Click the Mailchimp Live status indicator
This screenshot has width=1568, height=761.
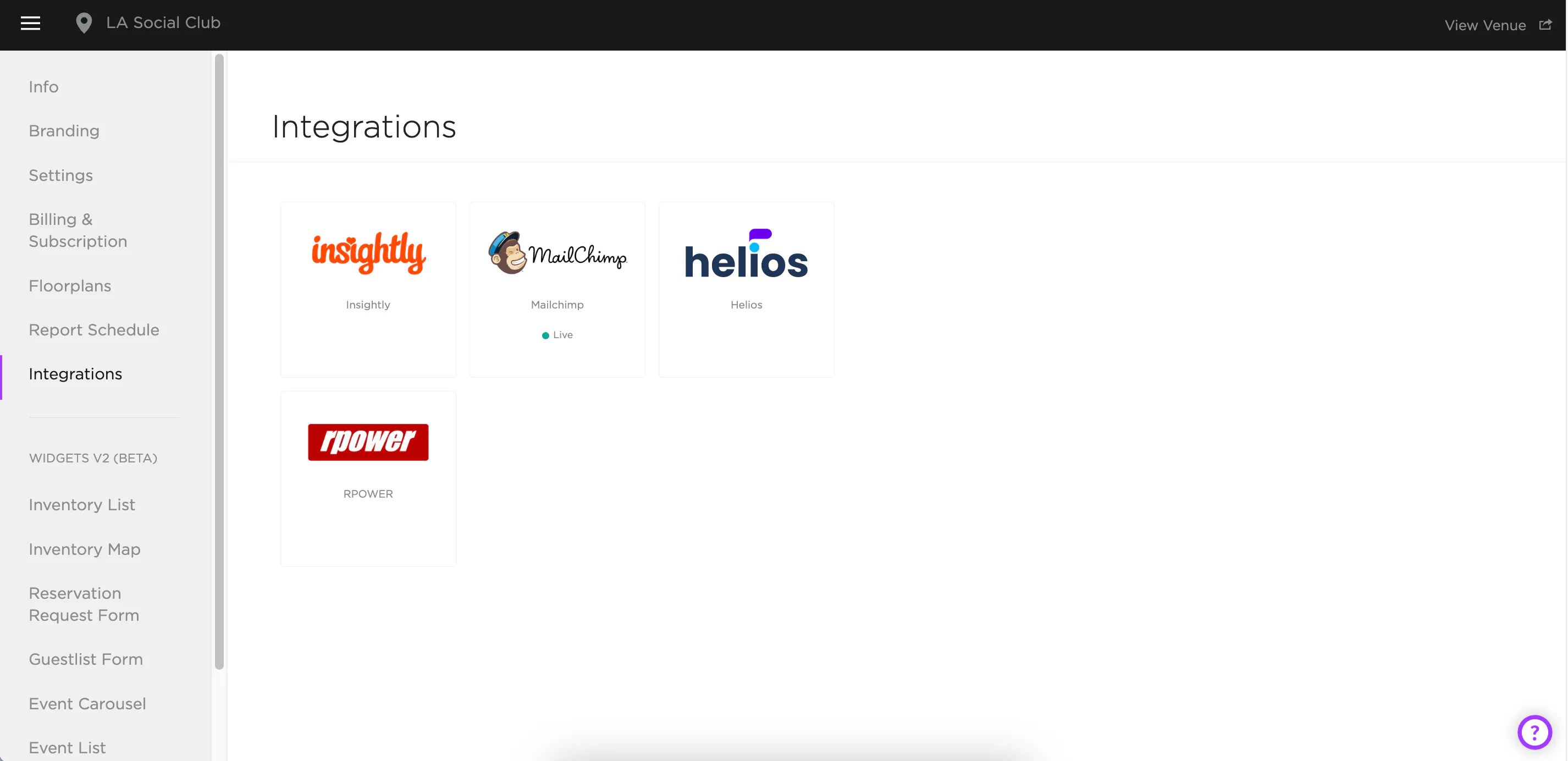[x=557, y=335]
